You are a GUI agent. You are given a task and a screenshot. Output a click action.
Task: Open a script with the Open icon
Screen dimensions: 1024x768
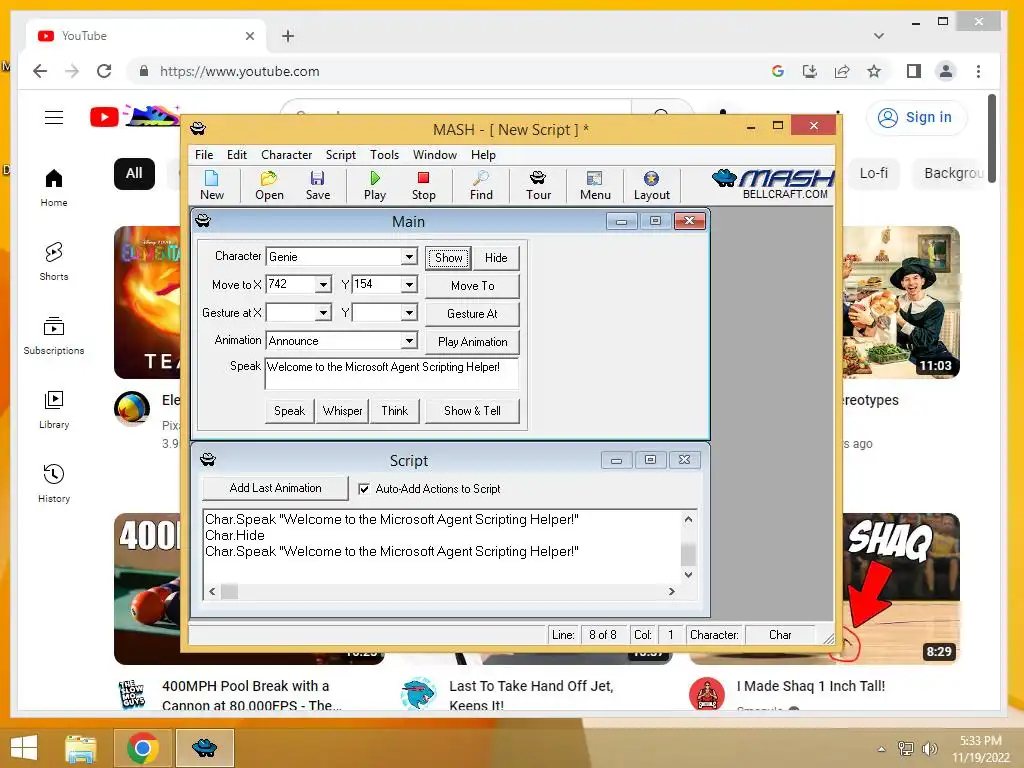[x=269, y=185]
